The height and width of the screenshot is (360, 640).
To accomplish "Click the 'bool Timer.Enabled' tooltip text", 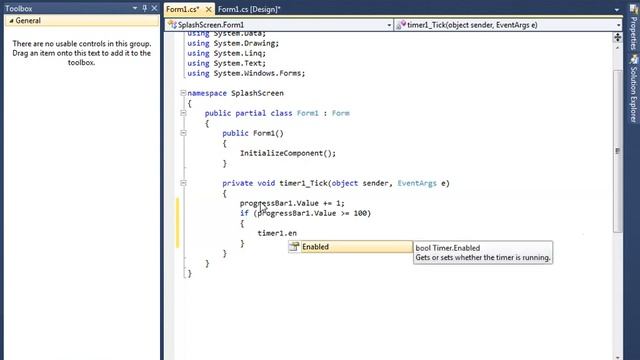I will (x=448, y=248).
